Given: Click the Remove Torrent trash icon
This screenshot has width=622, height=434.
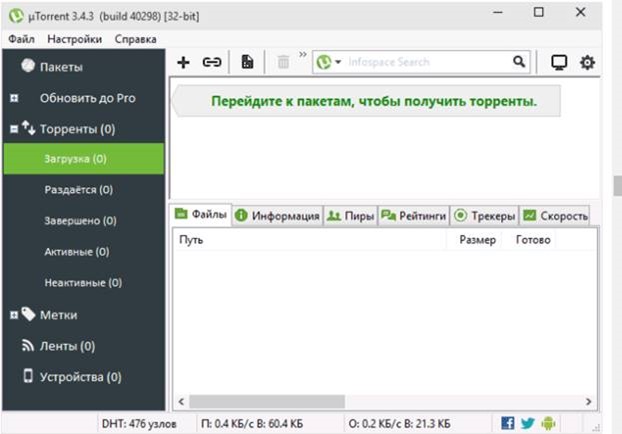Looking at the screenshot, I should pyautogui.click(x=283, y=62).
